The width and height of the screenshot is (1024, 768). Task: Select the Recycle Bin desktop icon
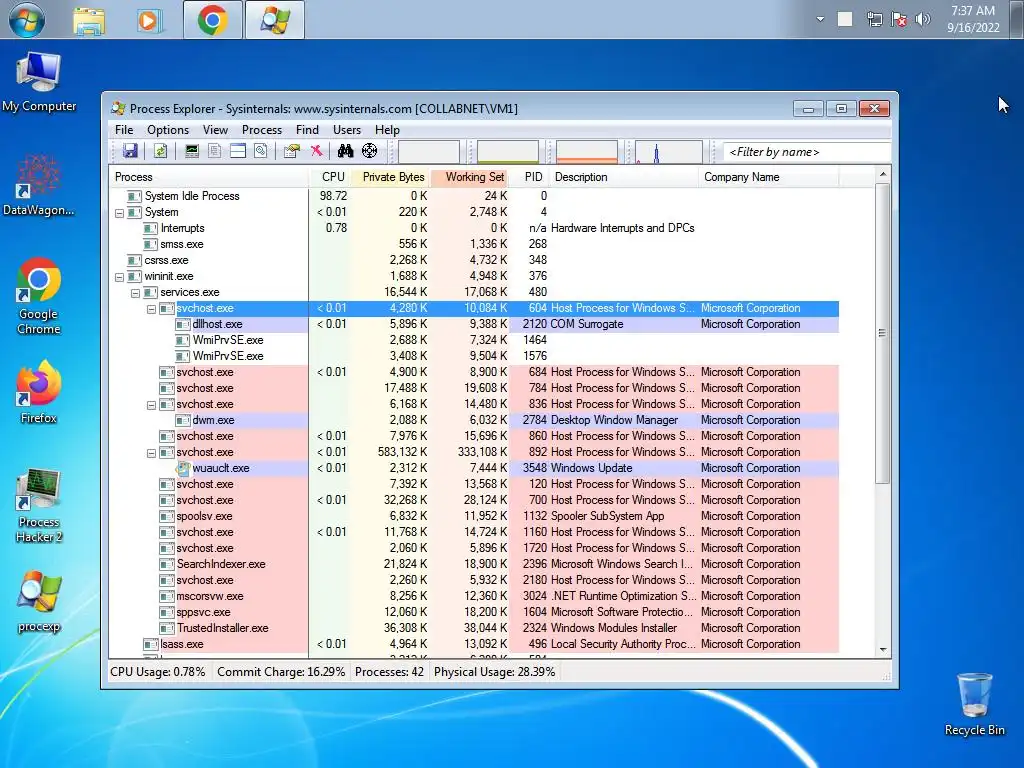(974, 704)
